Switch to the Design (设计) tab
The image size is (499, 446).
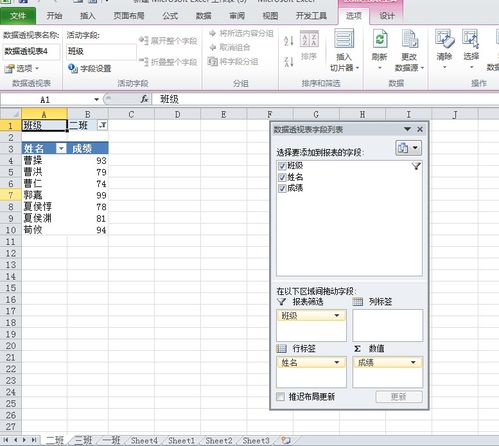point(387,16)
